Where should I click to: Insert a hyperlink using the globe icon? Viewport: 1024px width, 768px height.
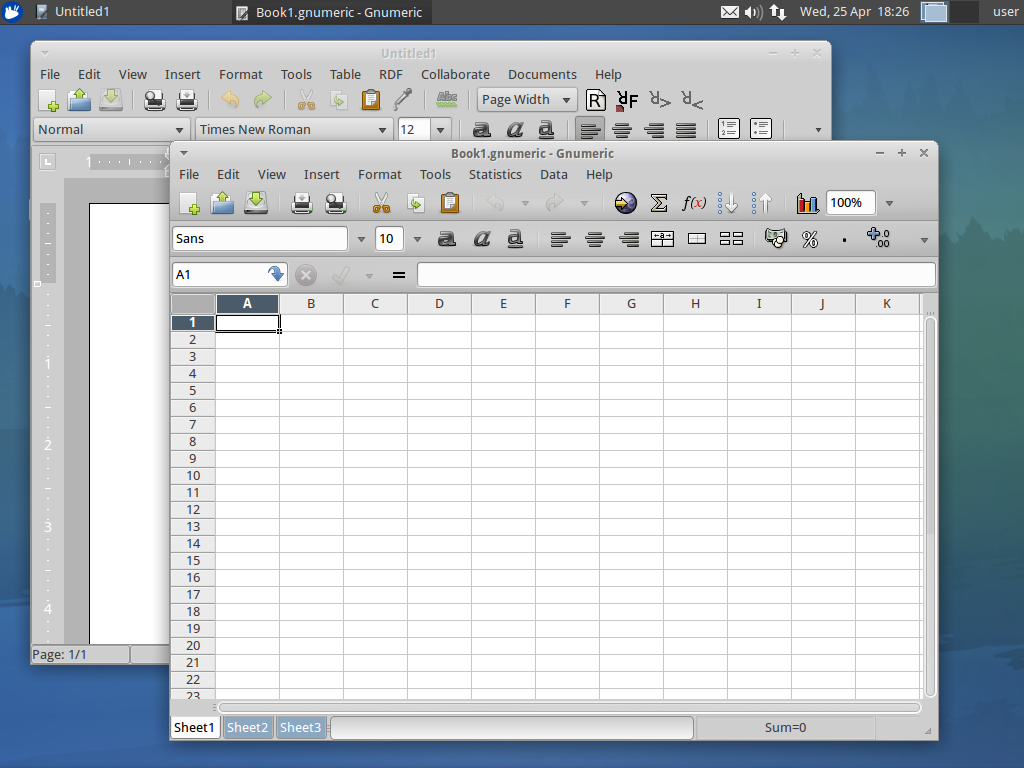626,203
